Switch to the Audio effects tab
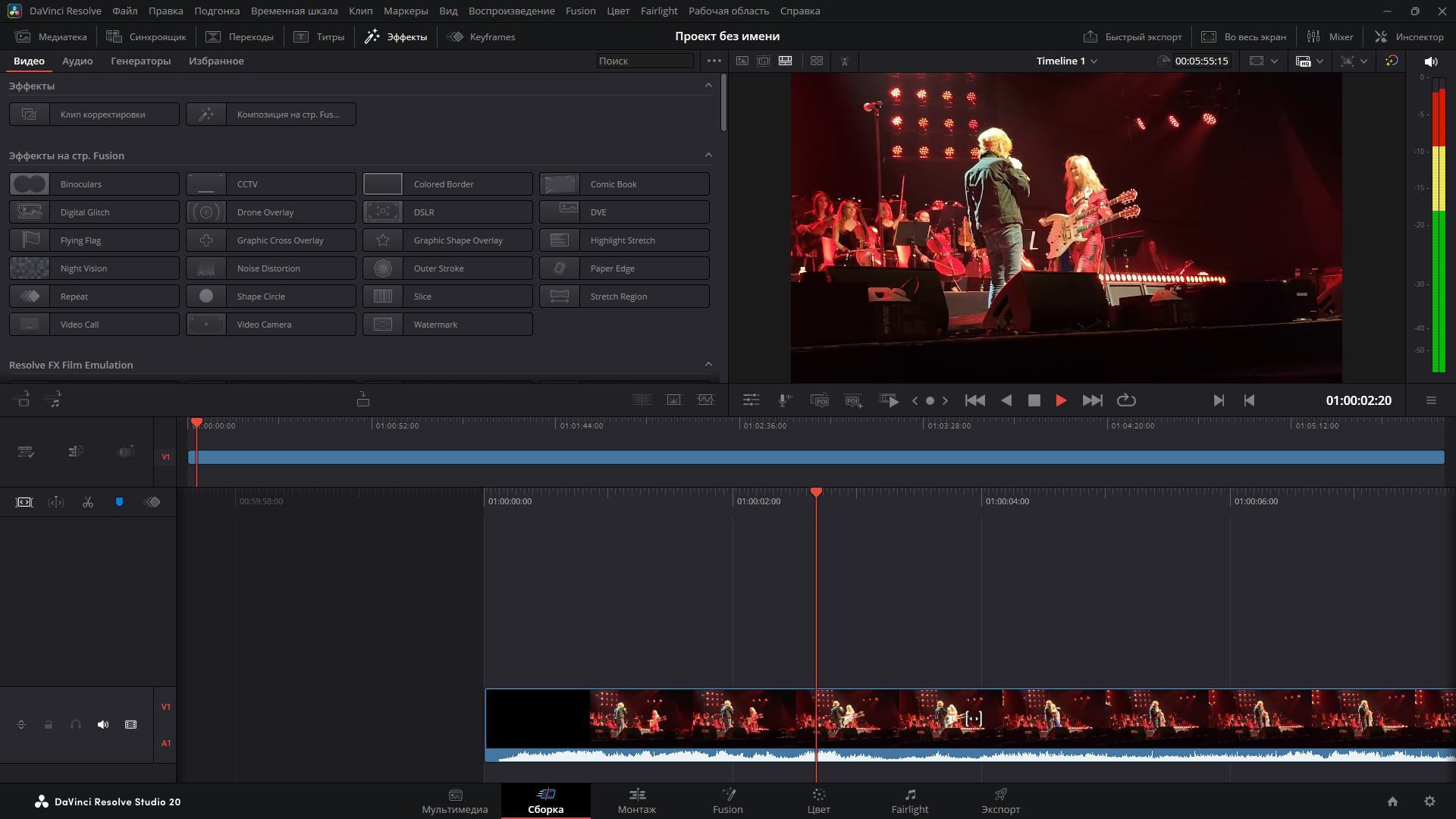Image resolution: width=1456 pixels, height=819 pixels. [x=77, y=61]
